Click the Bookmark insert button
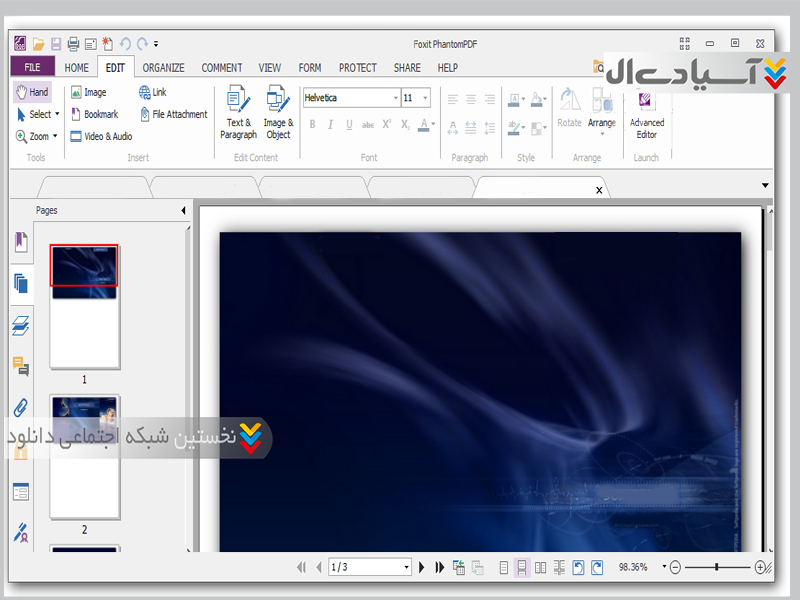 pos(94,114)
